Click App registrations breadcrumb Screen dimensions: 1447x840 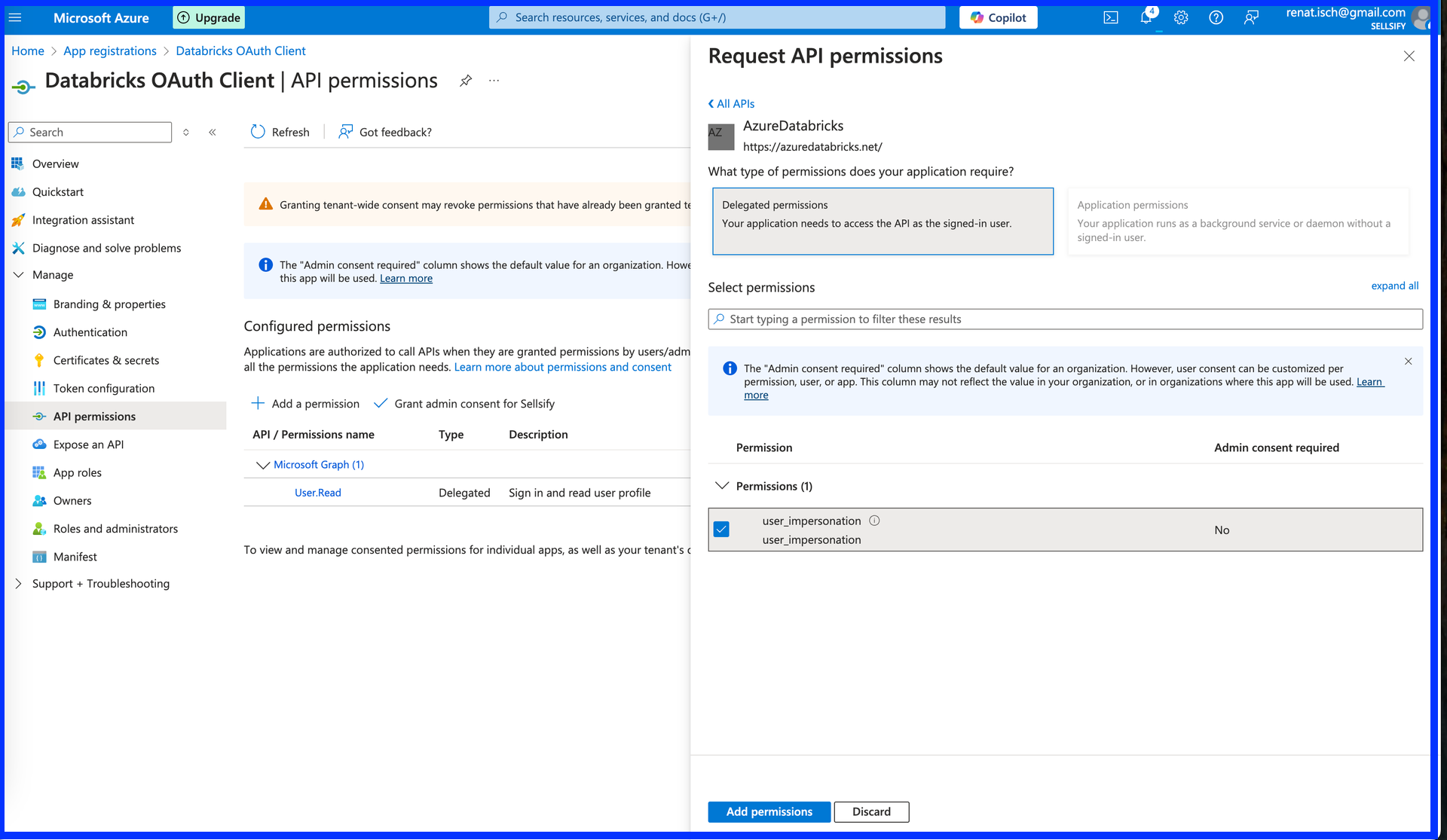(x=110, y=50)
